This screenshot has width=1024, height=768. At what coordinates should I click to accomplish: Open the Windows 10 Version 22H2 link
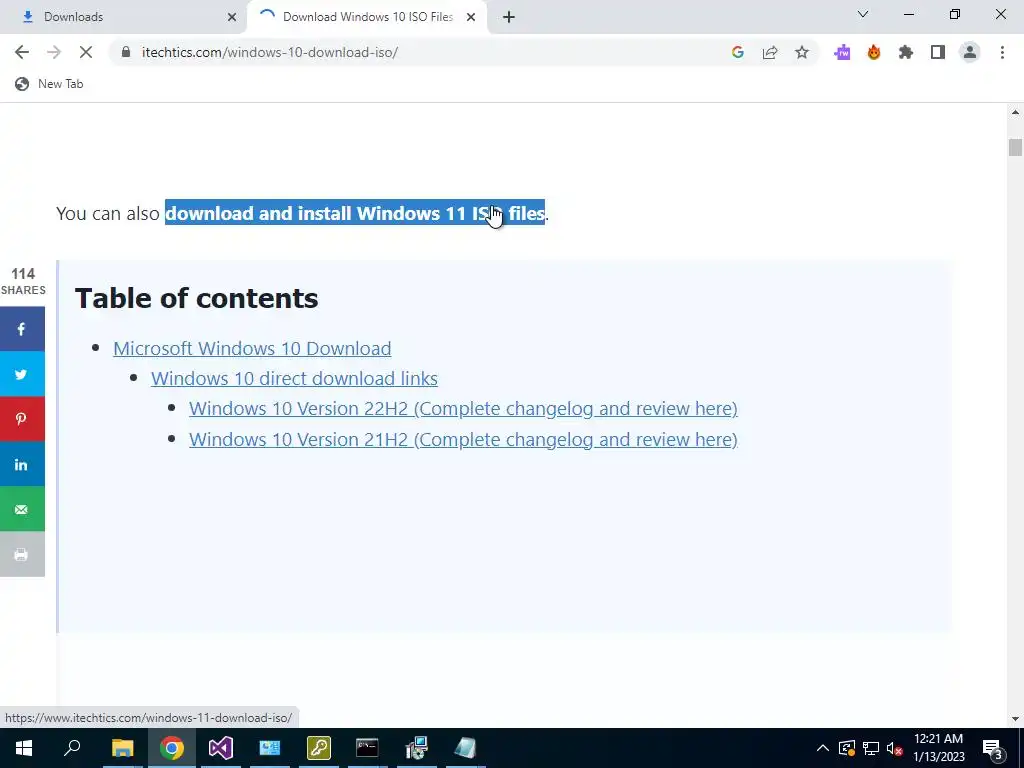click(463, 408)
